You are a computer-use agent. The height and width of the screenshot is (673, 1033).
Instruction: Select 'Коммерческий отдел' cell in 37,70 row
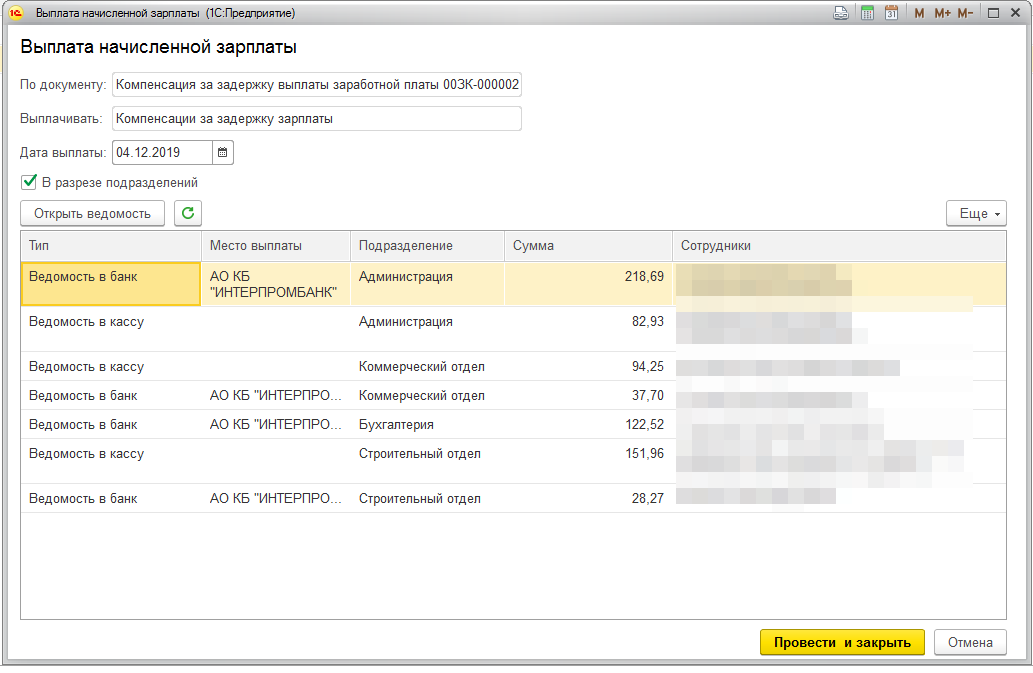tap(428, 395)
